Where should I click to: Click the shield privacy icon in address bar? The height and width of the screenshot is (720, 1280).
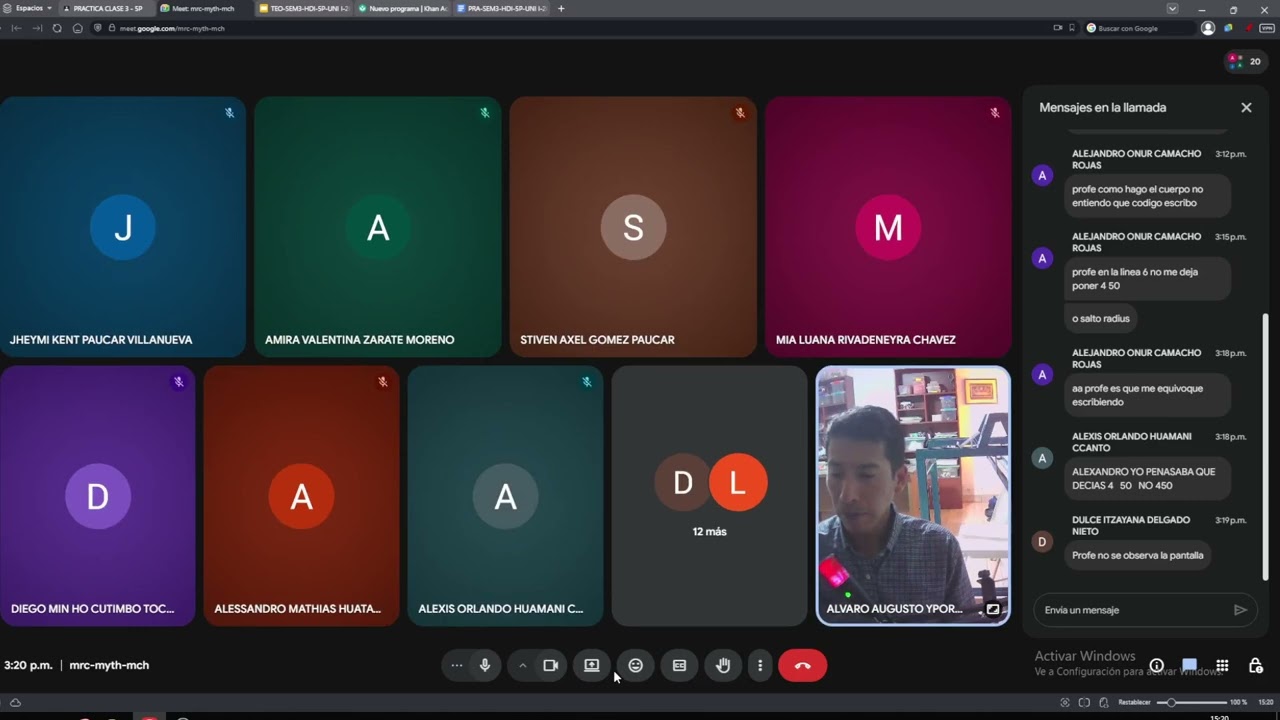point(98,28)
